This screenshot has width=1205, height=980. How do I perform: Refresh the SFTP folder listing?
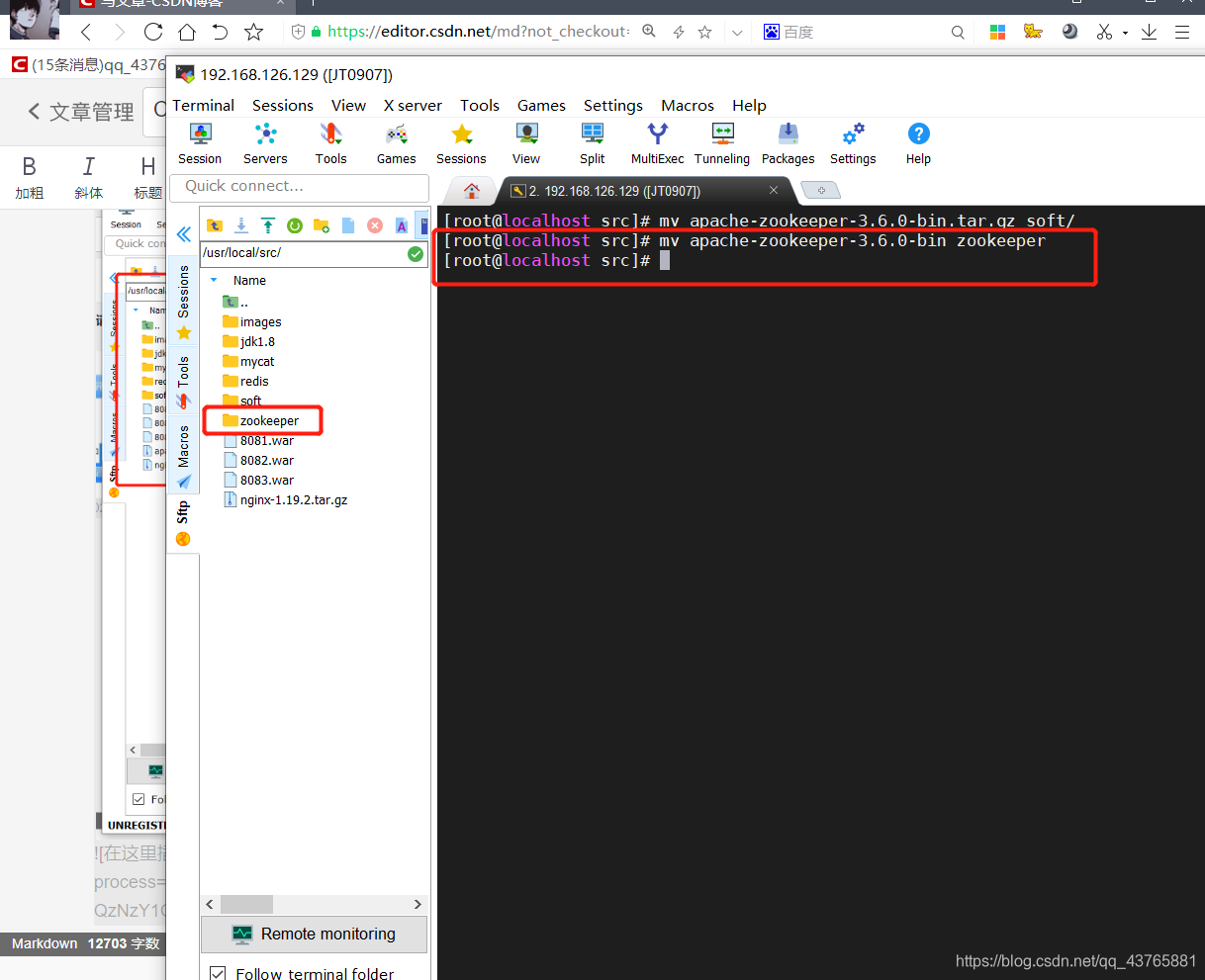294,225
